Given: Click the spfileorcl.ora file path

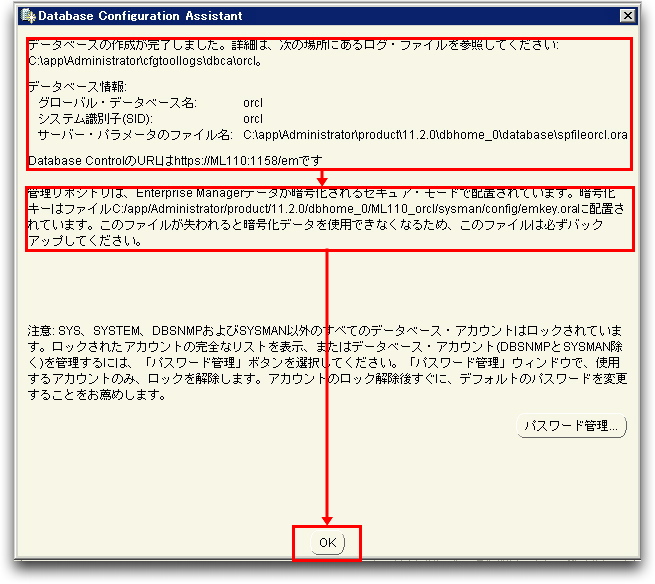Looking at the screenshot, I should 435,135.
